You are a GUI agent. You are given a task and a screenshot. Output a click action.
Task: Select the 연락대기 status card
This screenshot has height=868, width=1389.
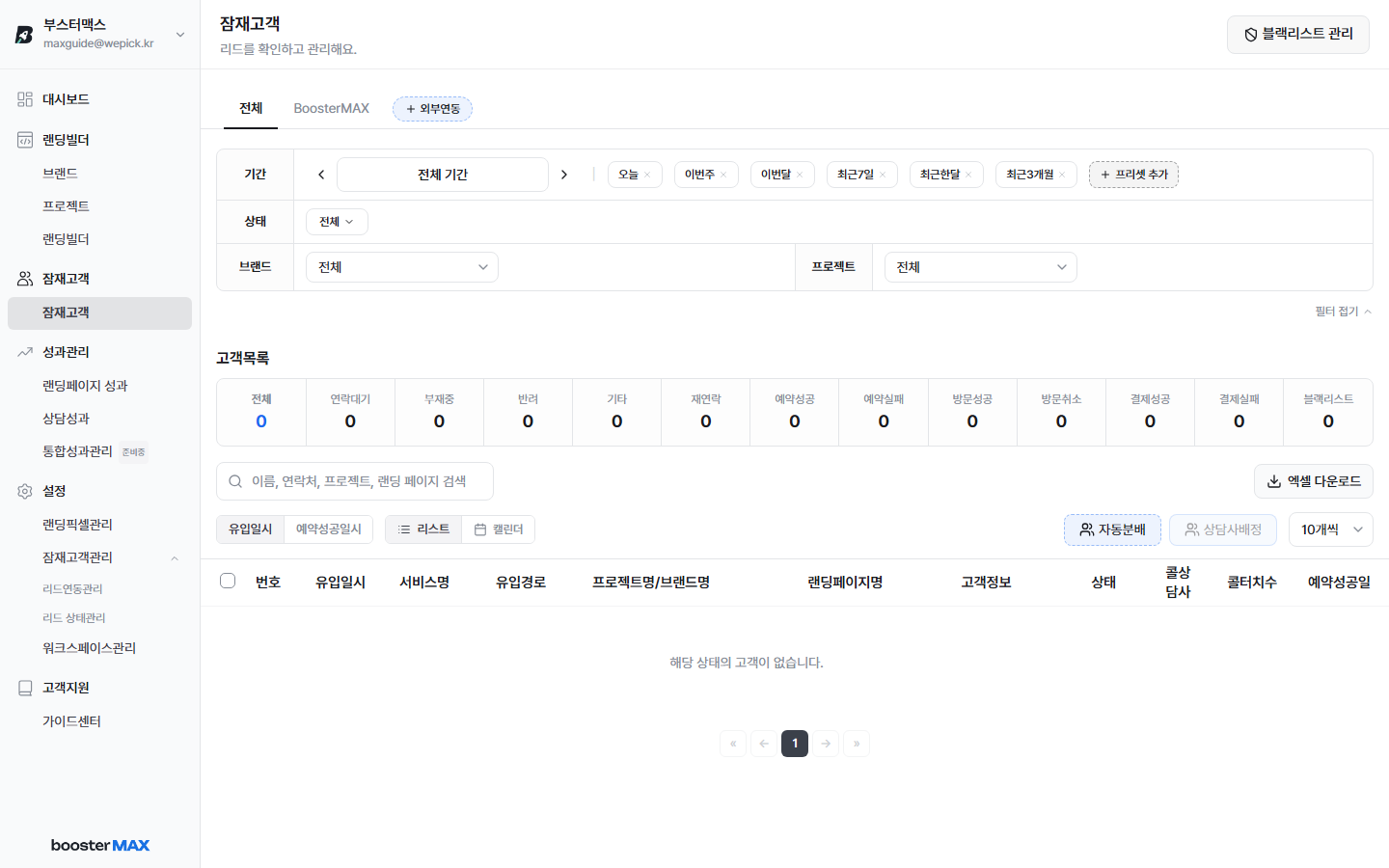tap(350, 412)
